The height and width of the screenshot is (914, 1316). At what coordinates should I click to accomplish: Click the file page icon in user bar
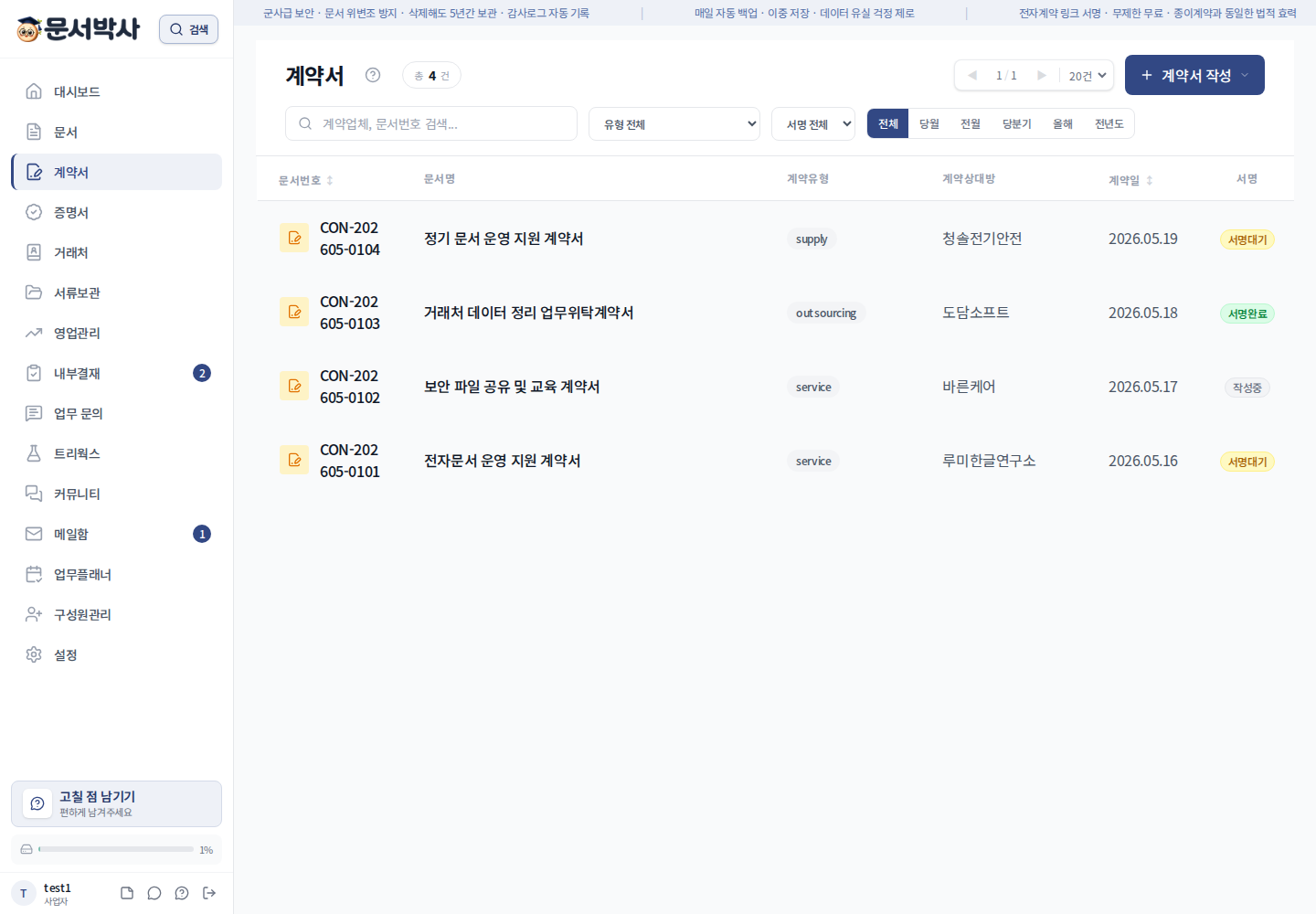[127, 893]
